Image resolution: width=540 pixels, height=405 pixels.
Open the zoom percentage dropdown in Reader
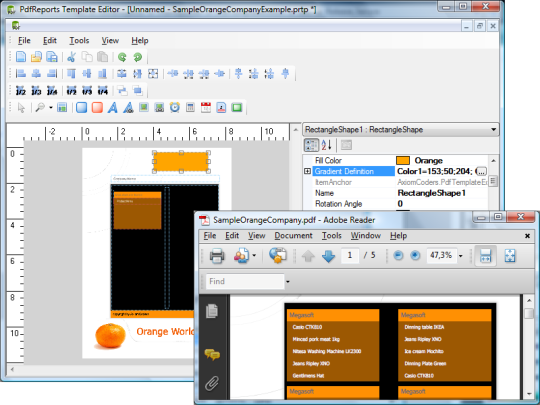460,256
